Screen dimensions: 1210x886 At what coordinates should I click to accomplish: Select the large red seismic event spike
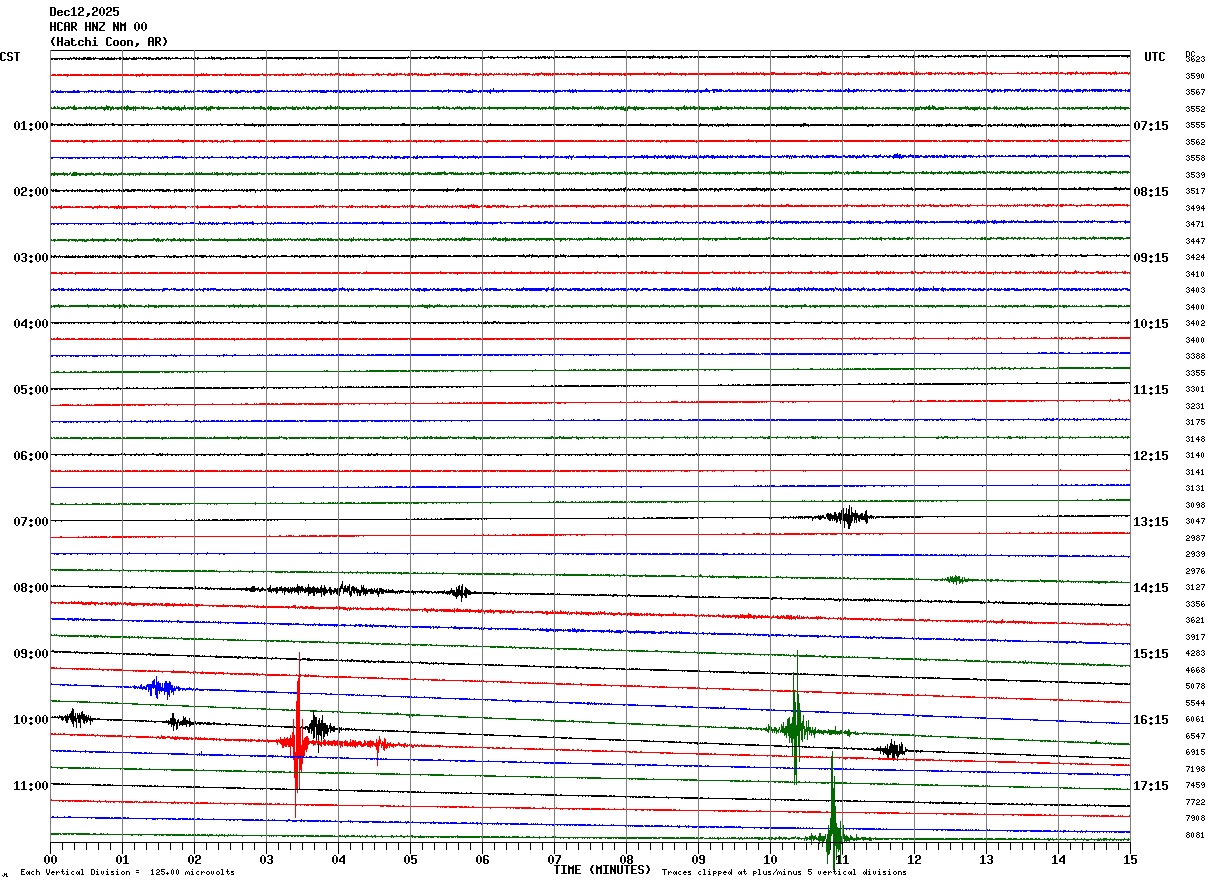(298, 735)
